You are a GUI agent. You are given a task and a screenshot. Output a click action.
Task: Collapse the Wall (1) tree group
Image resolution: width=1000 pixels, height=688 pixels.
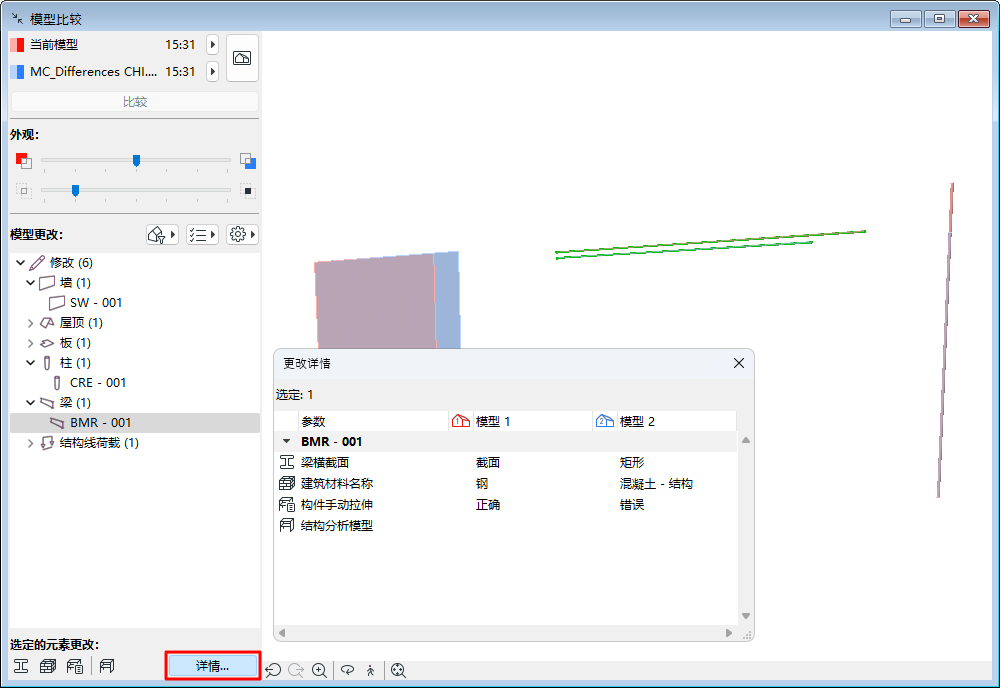point(31,282)
